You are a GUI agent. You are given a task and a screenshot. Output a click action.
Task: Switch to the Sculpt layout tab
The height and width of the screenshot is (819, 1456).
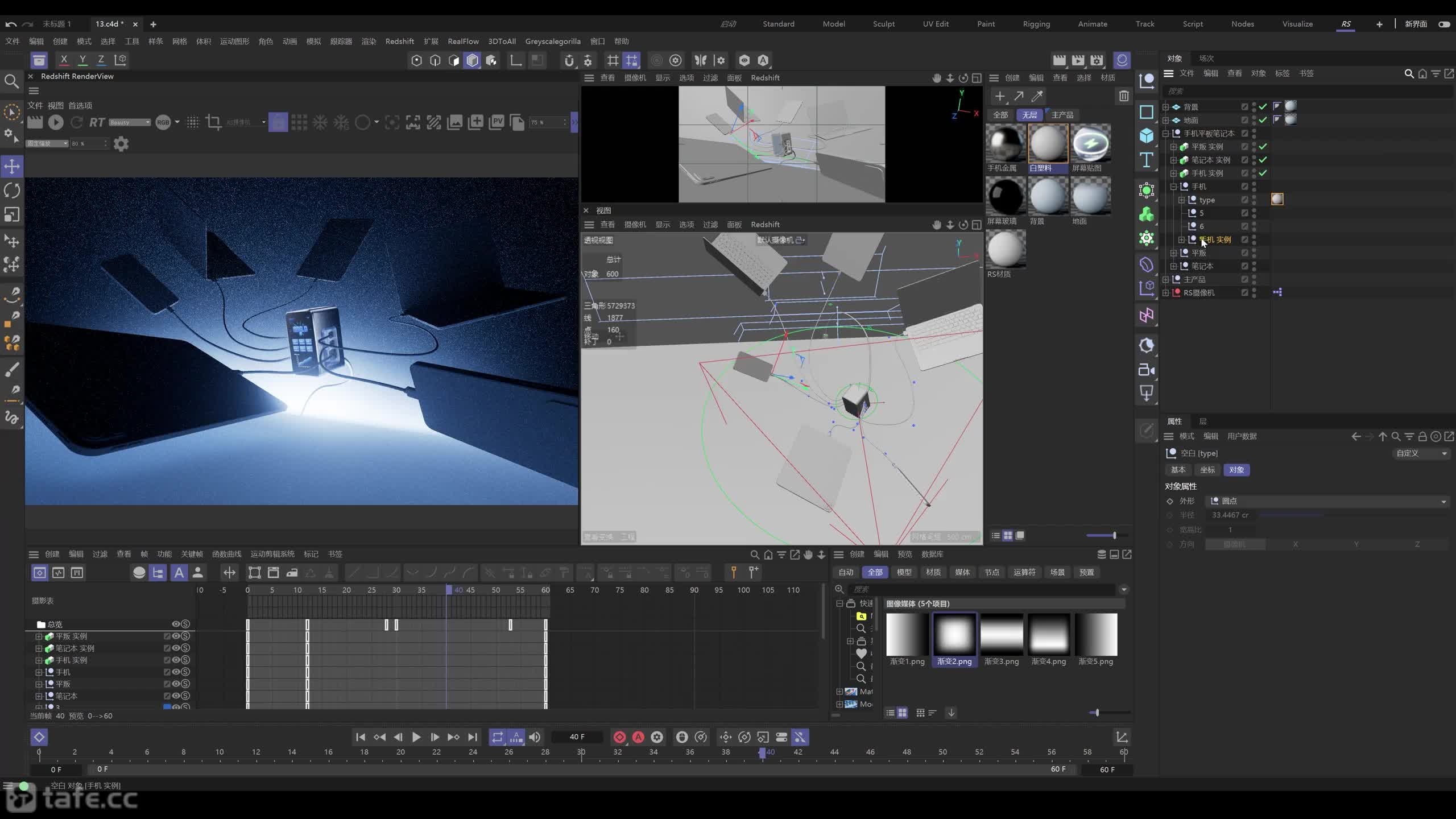coord(883,24)
